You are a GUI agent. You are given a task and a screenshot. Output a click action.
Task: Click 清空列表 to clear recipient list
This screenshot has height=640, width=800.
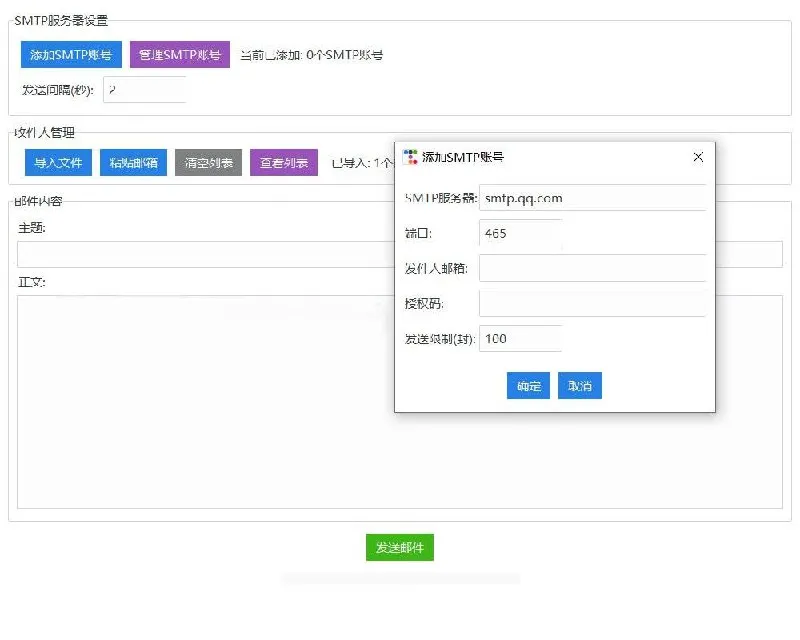point(207,162)
